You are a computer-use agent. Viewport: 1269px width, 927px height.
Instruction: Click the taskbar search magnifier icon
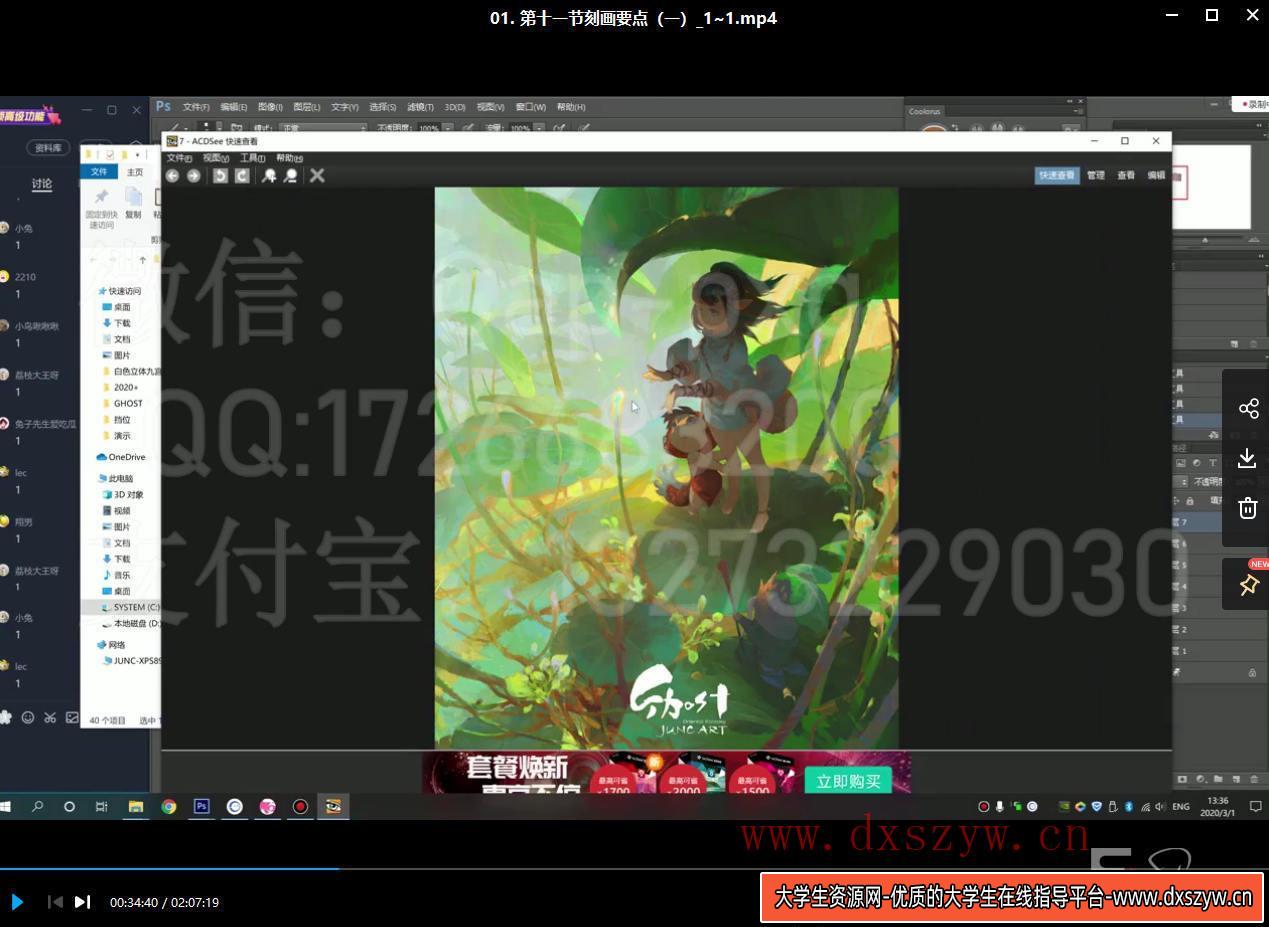[x=37, y=806]
